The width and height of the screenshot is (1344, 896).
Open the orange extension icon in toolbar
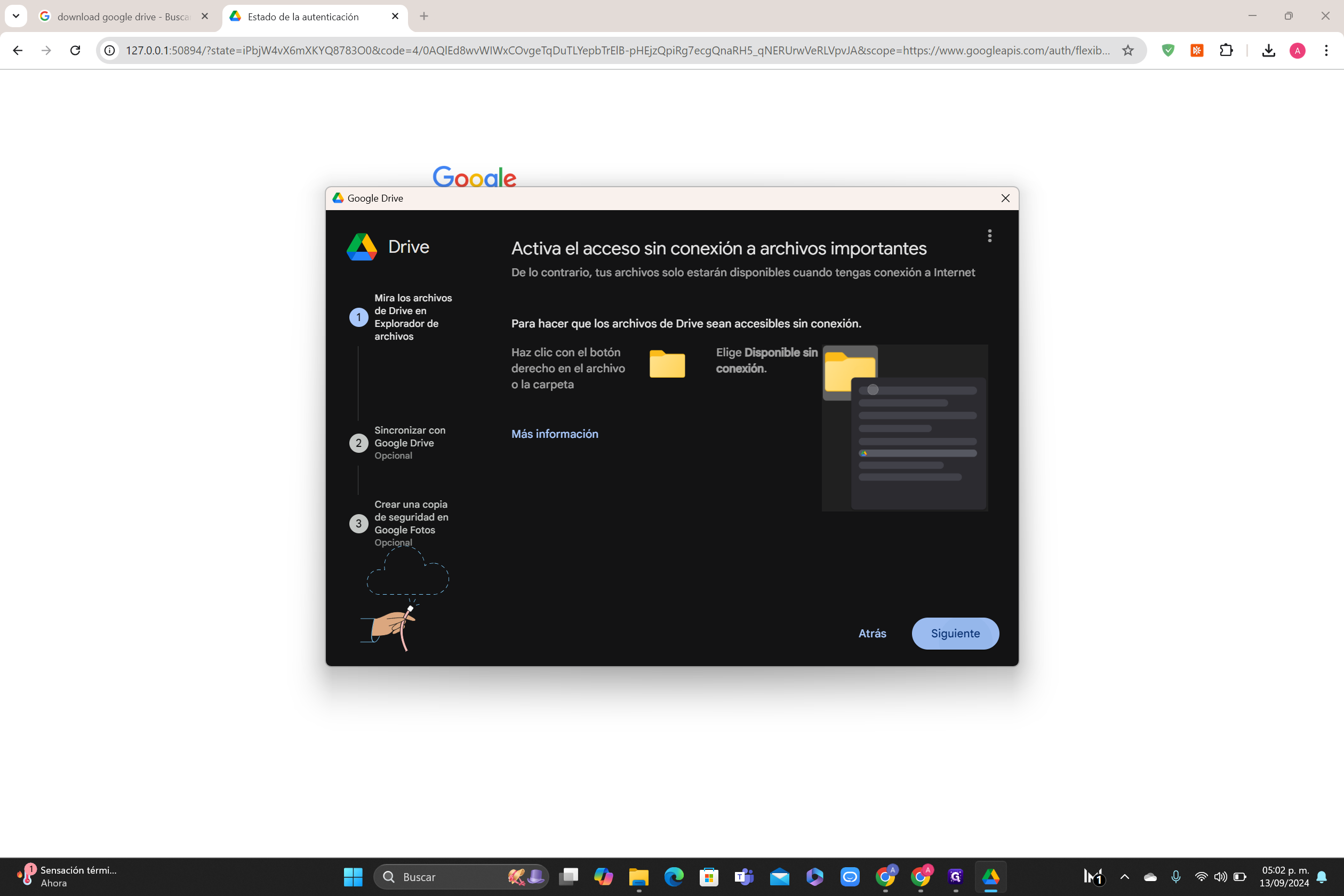tap(1197, 50)
